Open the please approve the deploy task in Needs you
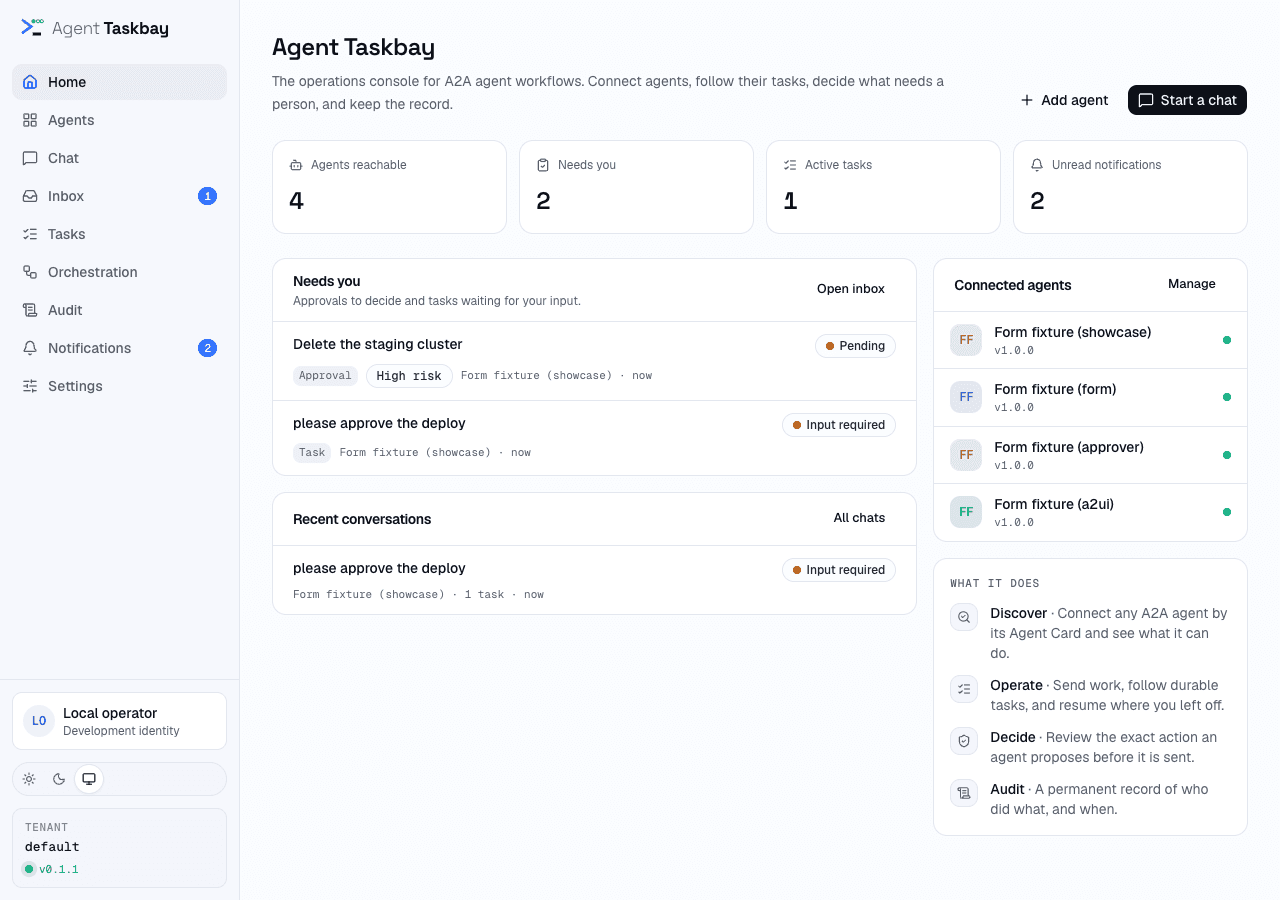The image size is (1280, 900). click(594, 438)
